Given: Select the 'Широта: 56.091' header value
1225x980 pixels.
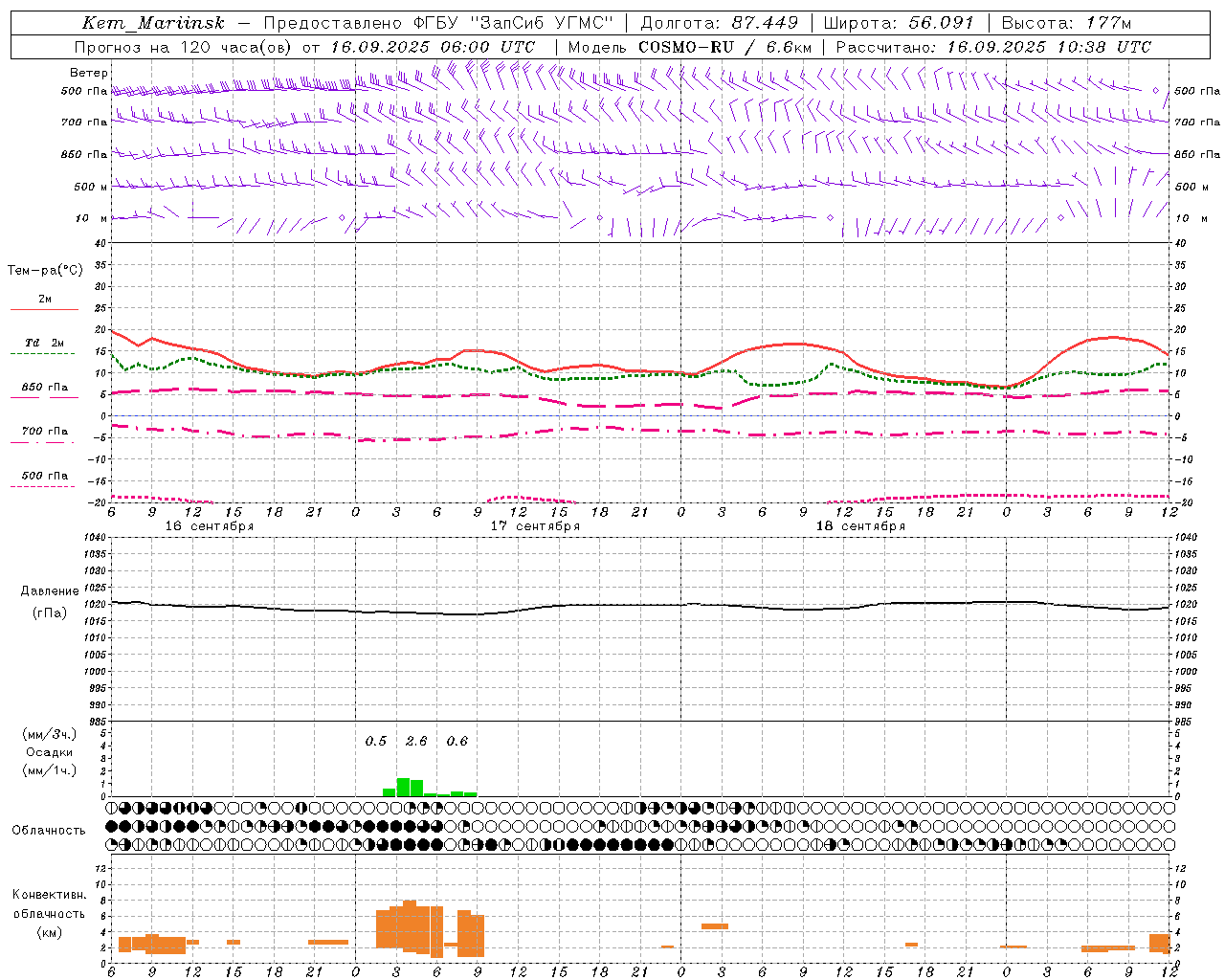Looking at the screenshot, I should [x=899, y=23].
